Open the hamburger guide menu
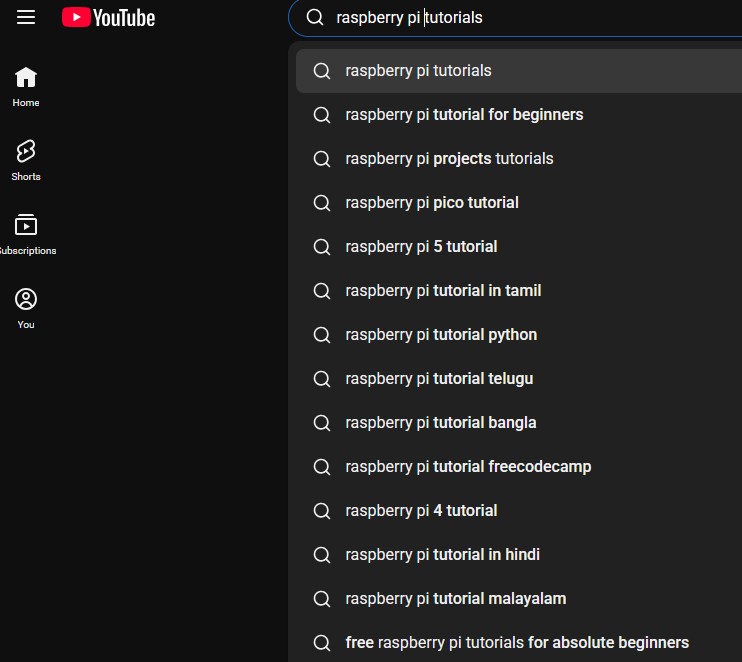The image size is (742, 662). point(26,18)
